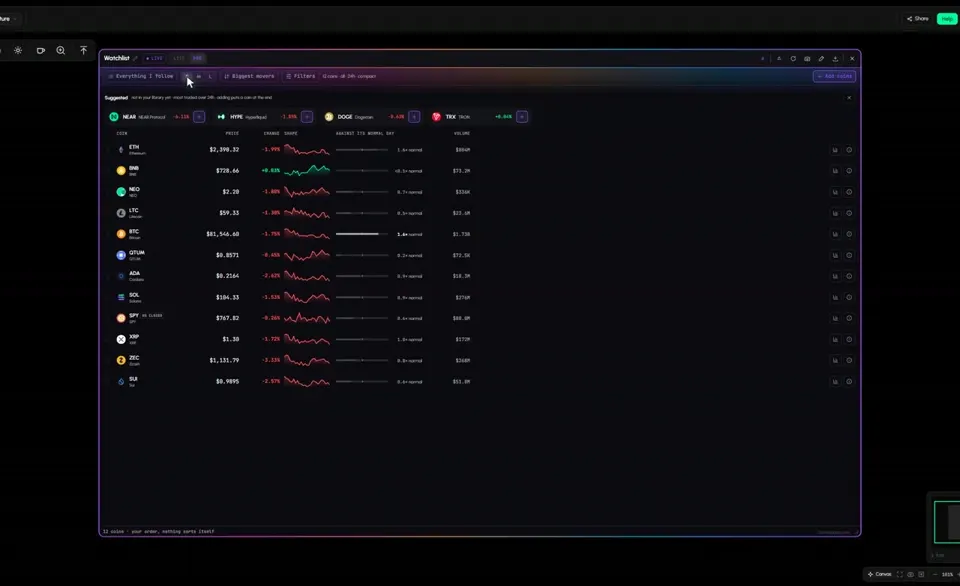The width and height of the screenshot is (960, 586).
Task: Select the QTUM coin row
Action: click(481, 255)
